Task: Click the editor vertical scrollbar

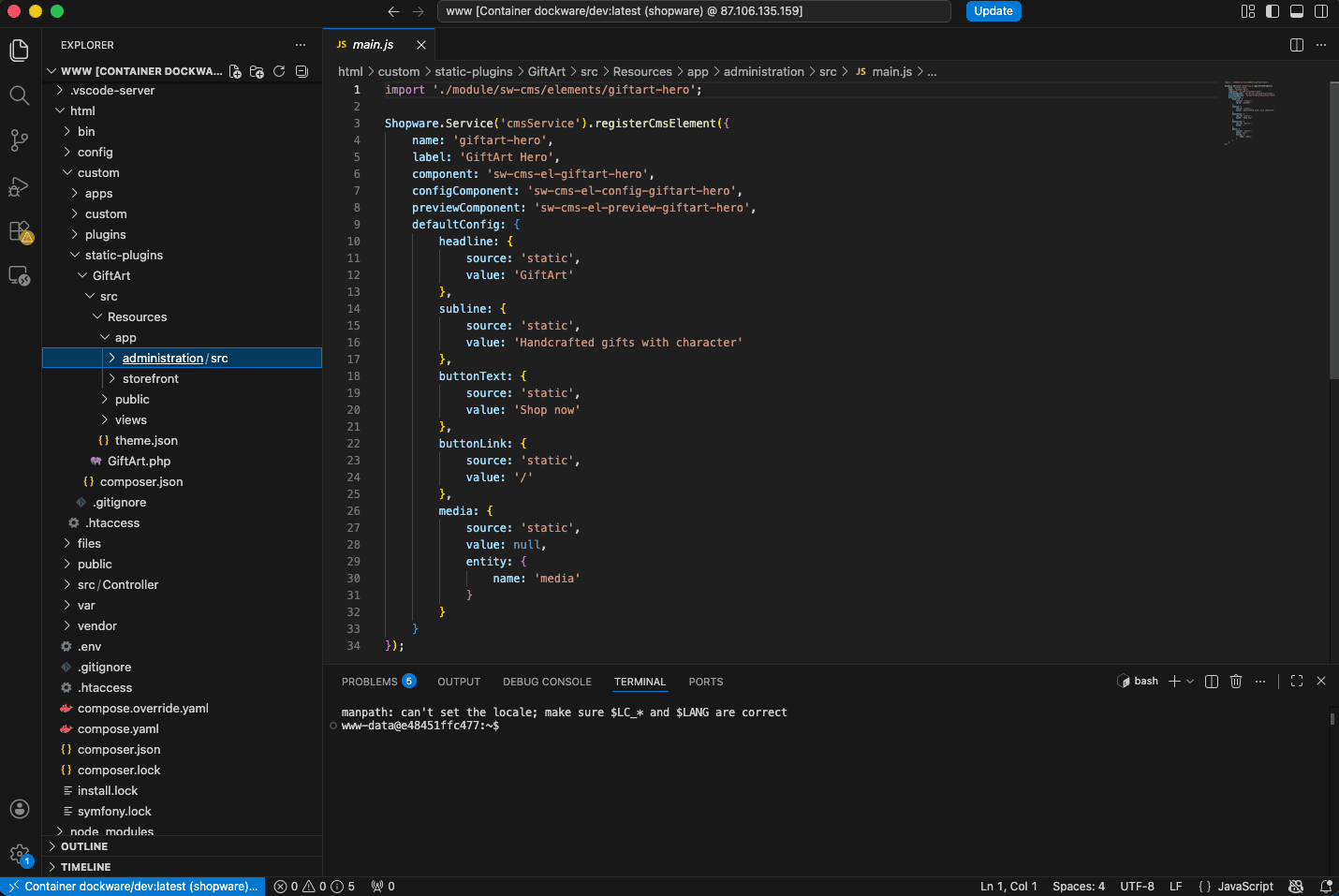Action: point(1333,230)
